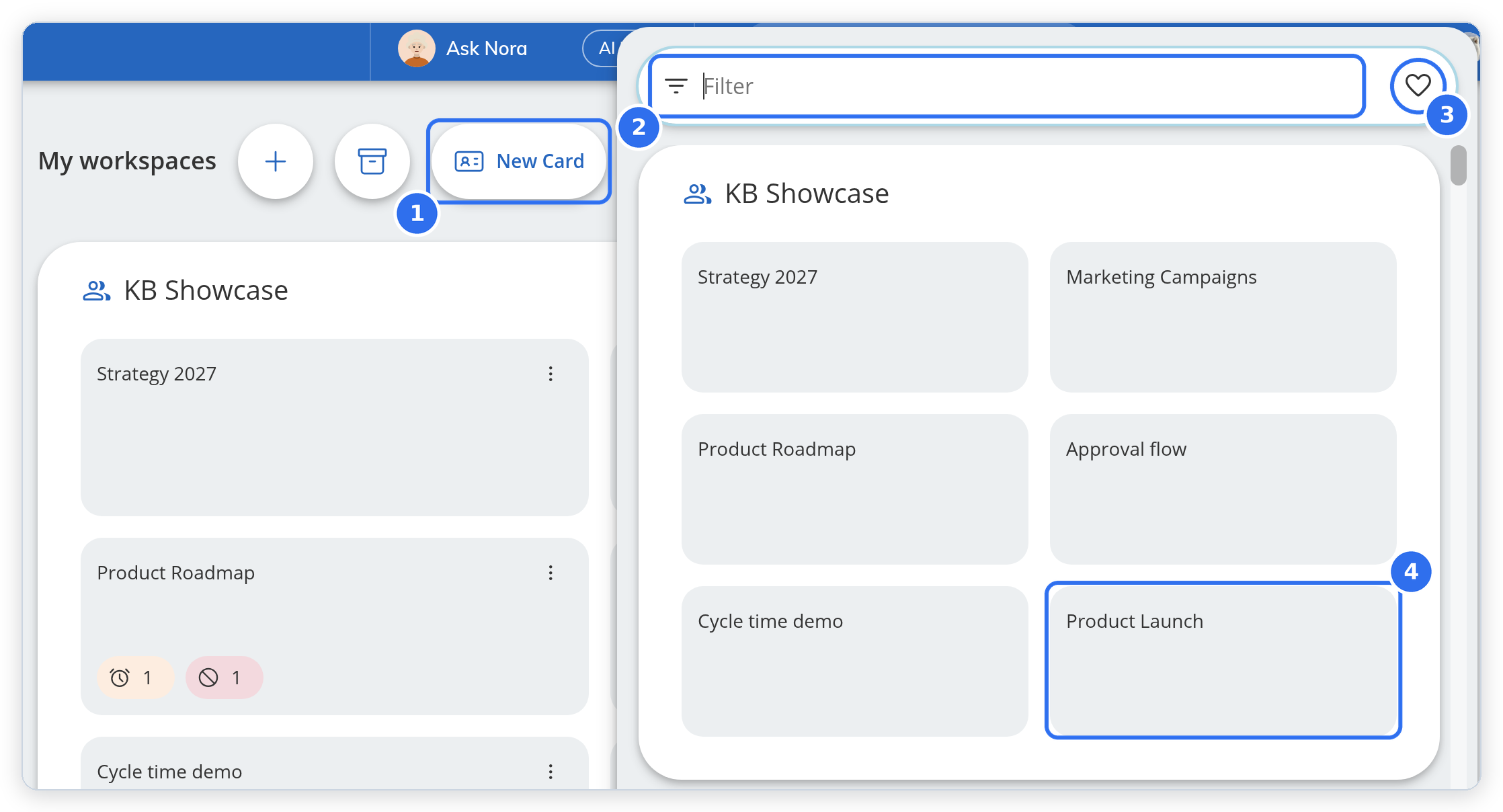
Task: Click KB Showcase people icon in popup
Action: point(697,194)
